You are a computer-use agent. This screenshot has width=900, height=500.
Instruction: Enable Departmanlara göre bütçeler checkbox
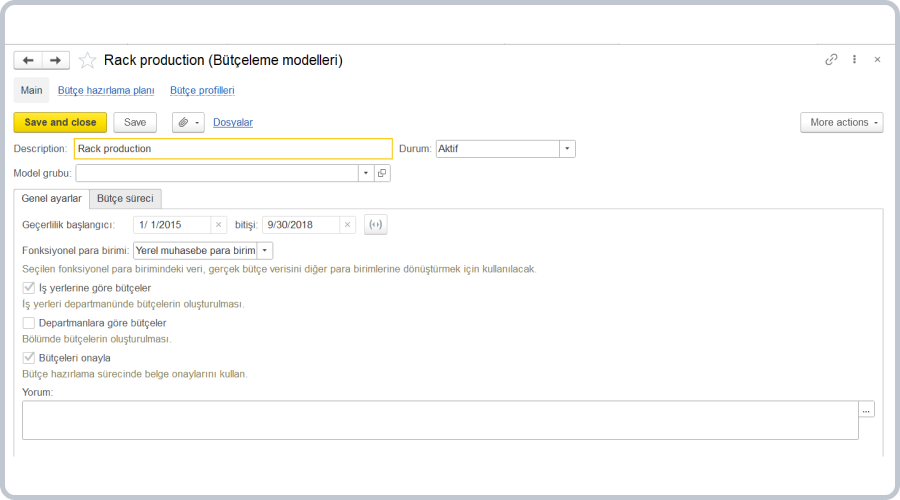click(x=28, y=323)
